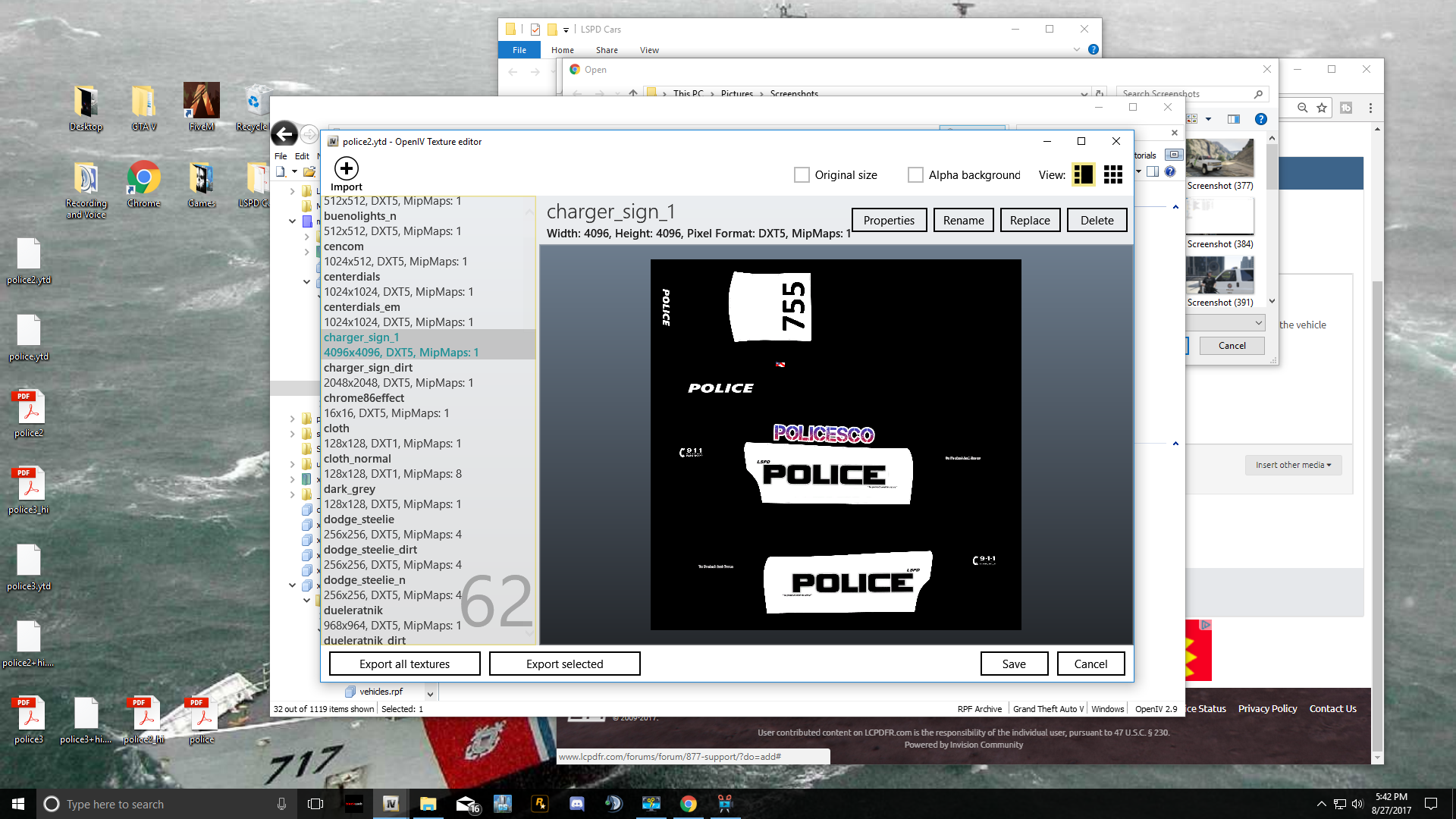Click the OpenIV taskbar icon
The height and width of the screenshot is (819, 1456).
391,804
